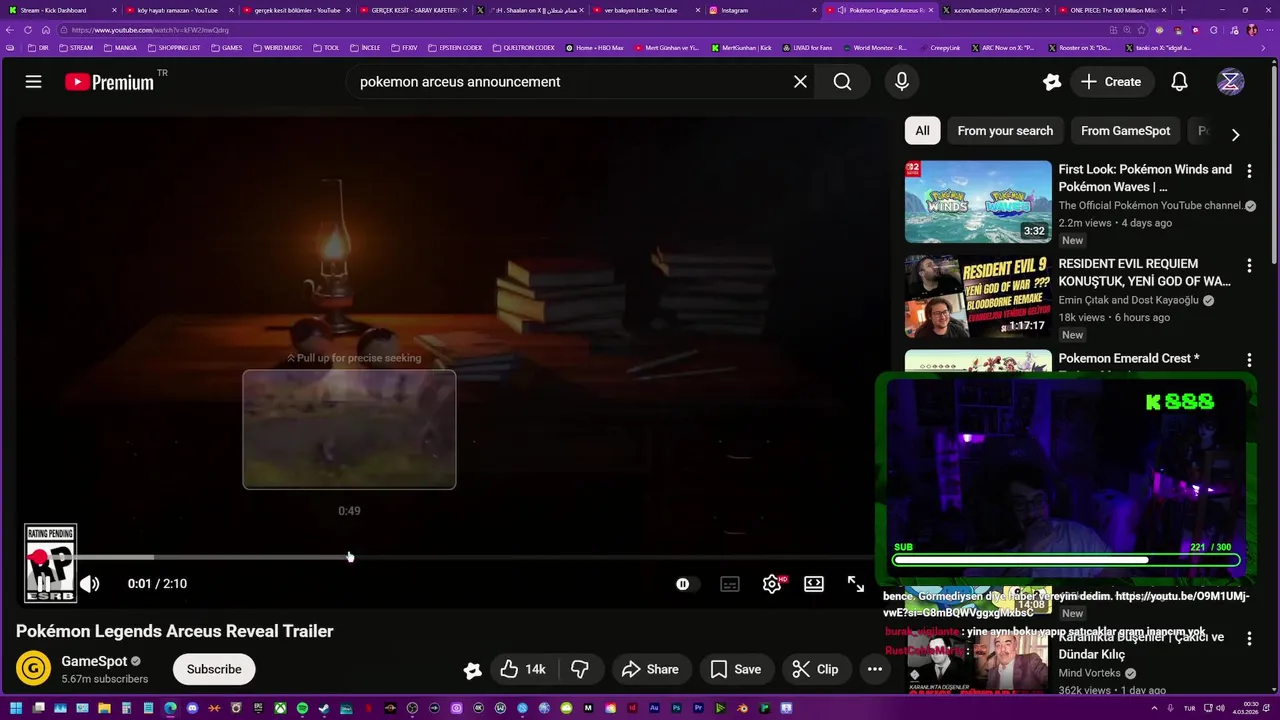Open options for Karanlıkta Düşenler video
This screenshot has height=720, width=1280.
(x=1248, y=637)
